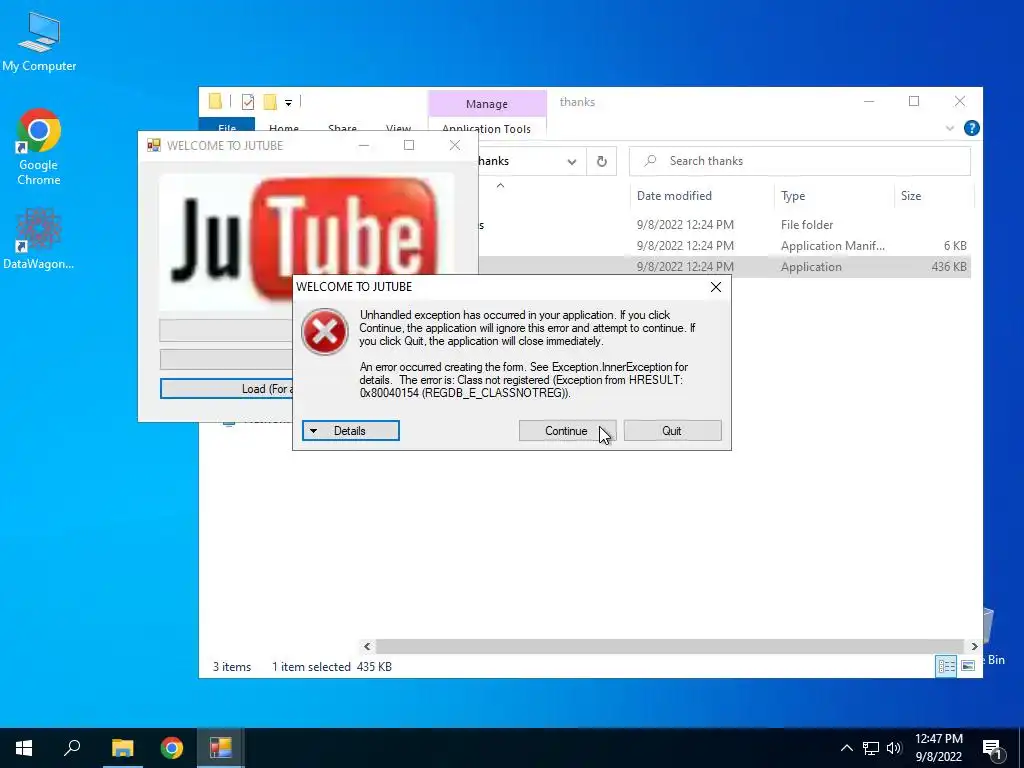Screen dimensions: 1024x768
Task: Click the red error icon in dialog
Action: pyautogui.click(x=325, y=332)
